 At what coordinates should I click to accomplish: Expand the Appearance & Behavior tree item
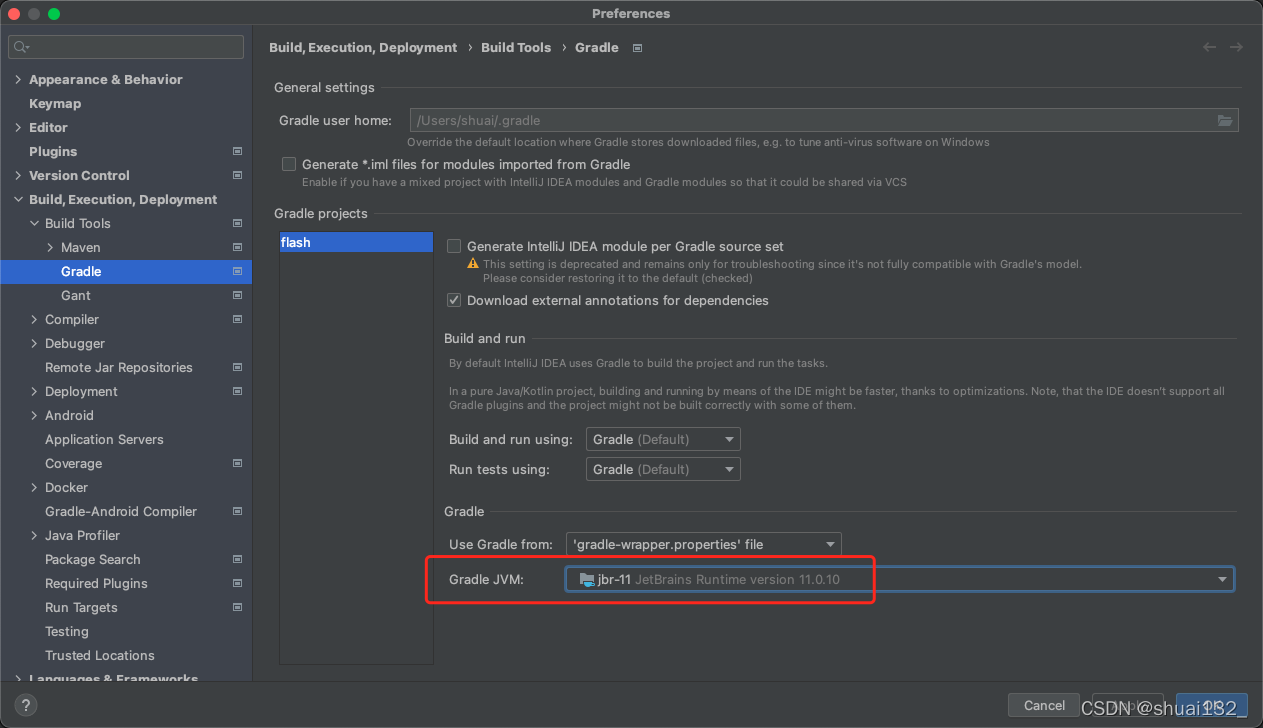click(17, 79)
